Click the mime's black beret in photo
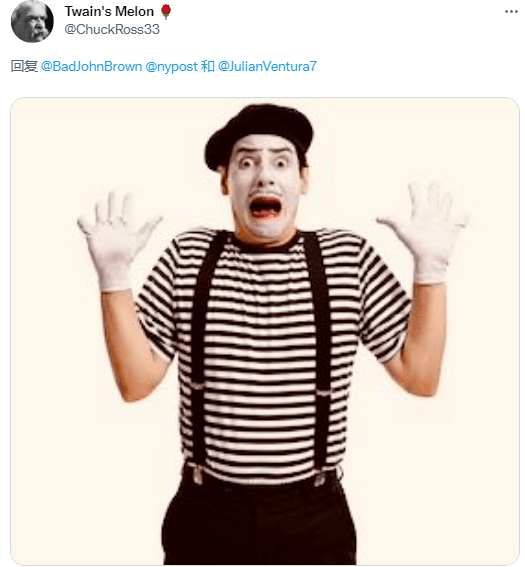Viewport: 525px width, 567px height. (x=259, y=134)
